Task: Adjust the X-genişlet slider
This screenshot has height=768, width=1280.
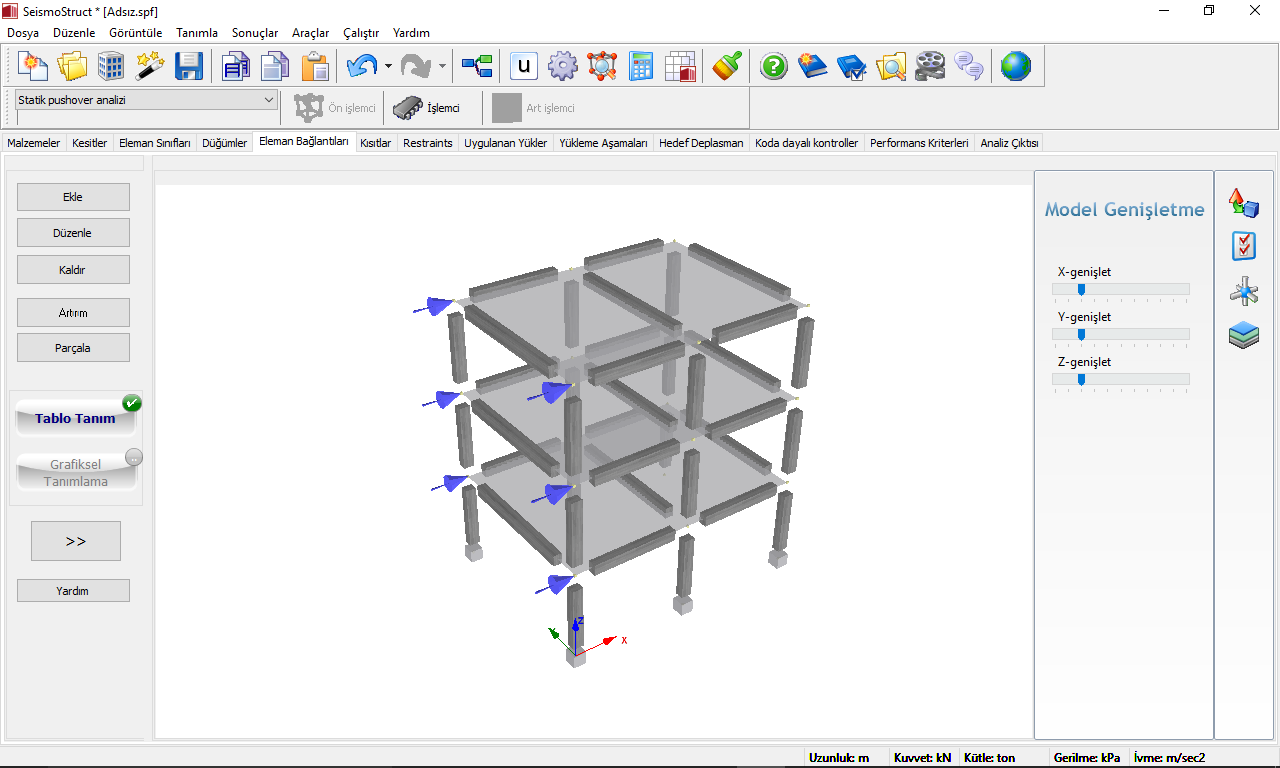Action: (x=1081, y=289)
